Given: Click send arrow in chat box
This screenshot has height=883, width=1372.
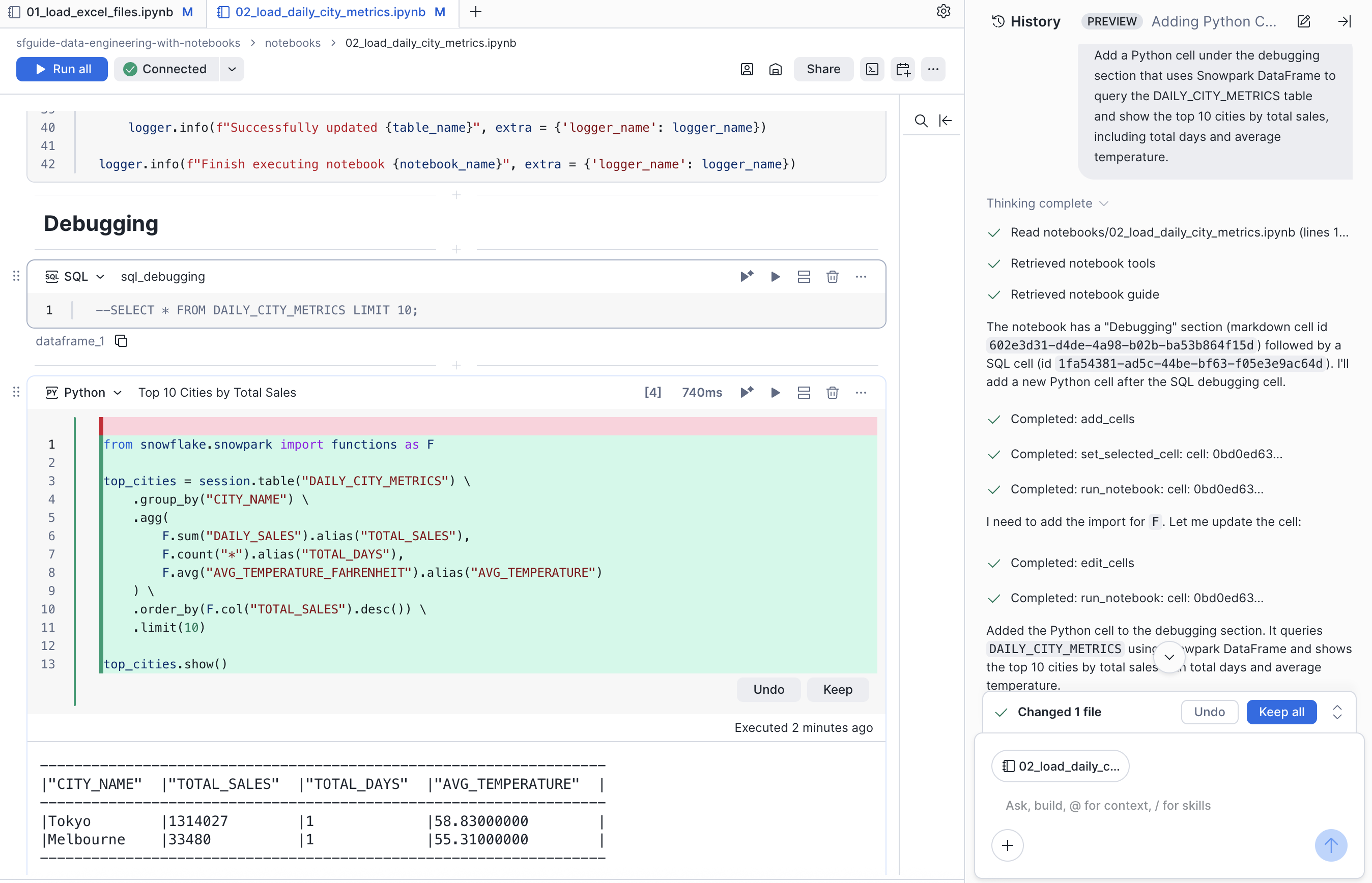Looking at the screenshot, I should (1331, 845).
